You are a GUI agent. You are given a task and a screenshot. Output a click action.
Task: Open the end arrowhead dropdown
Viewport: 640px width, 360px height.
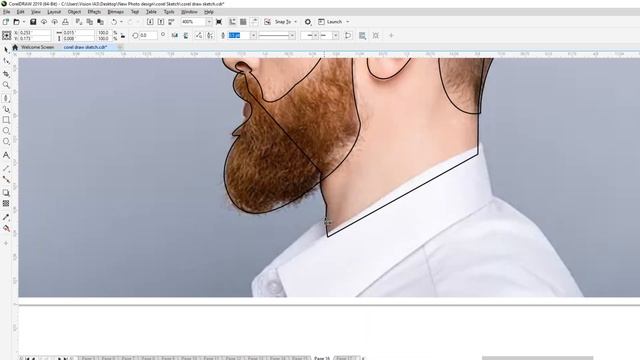[x=335, y=36]
